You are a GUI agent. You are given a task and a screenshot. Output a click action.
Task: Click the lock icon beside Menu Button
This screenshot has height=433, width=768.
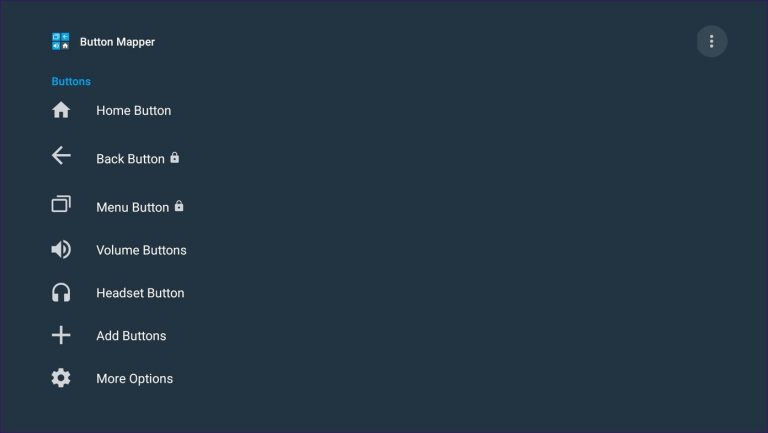(179, 206)
